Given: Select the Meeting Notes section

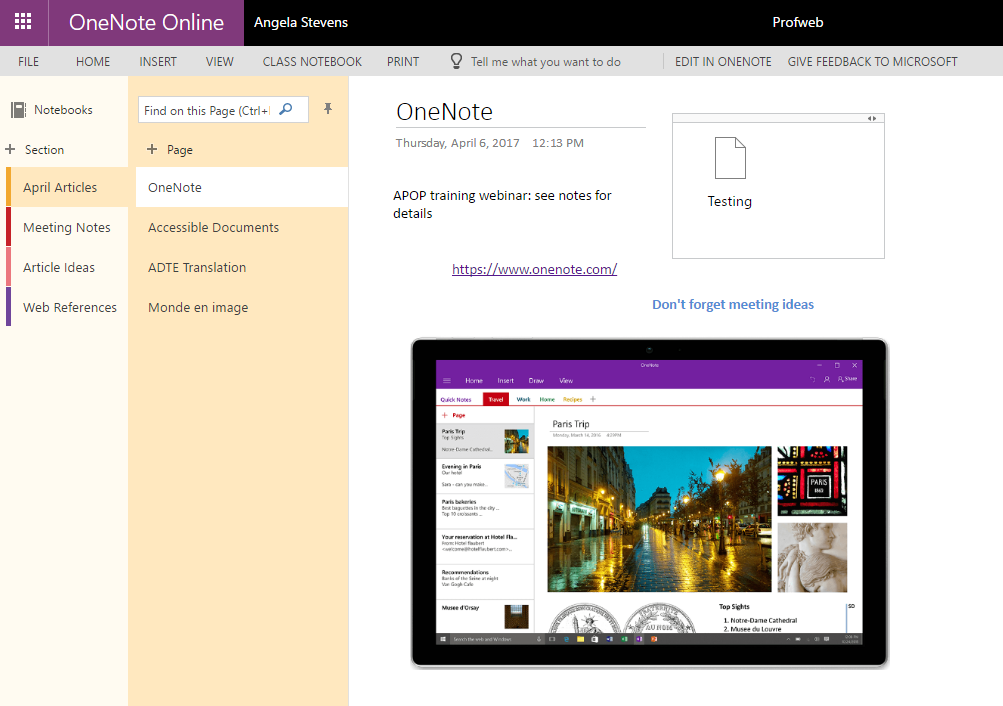Looking at the screenshot, I should click(x=67, y=227).
